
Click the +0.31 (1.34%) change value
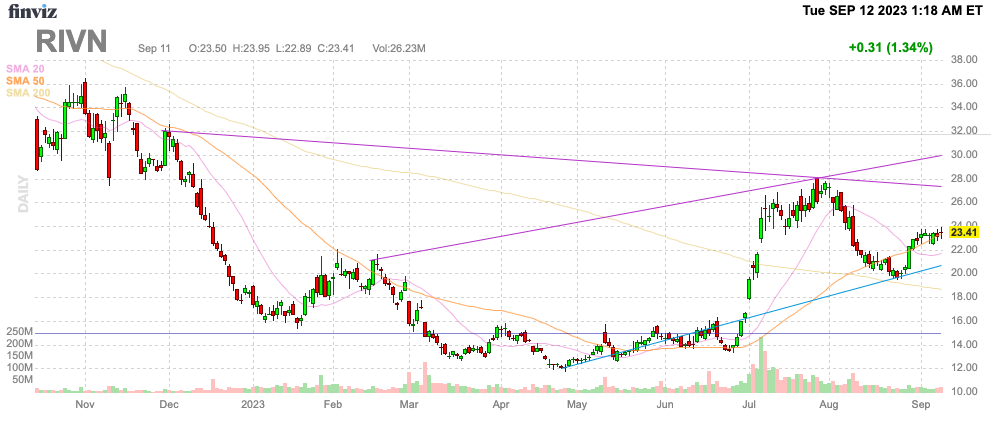tap(891, 47)
